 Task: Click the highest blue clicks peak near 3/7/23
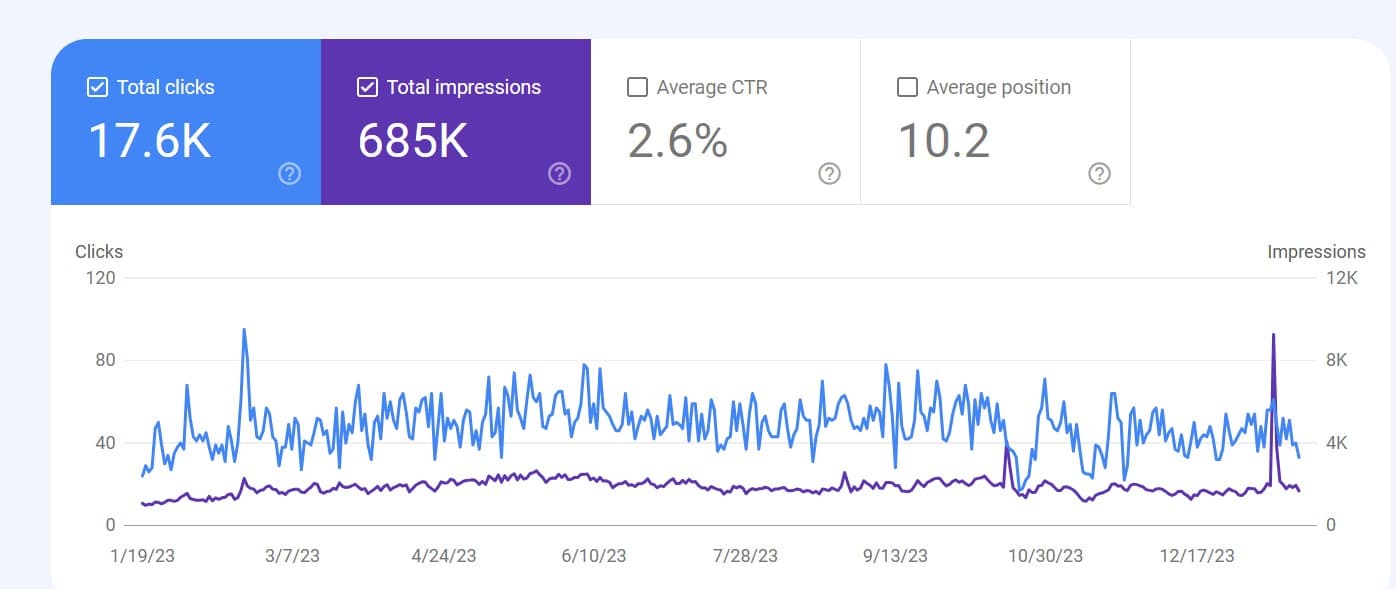[x=244, y=330]
